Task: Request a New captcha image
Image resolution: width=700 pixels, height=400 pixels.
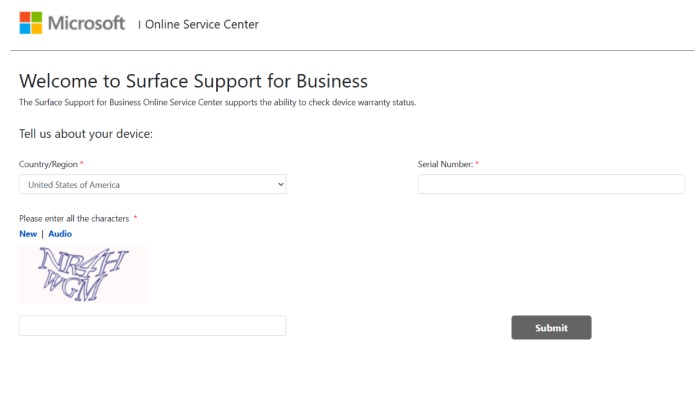Action: pos(28,234)
